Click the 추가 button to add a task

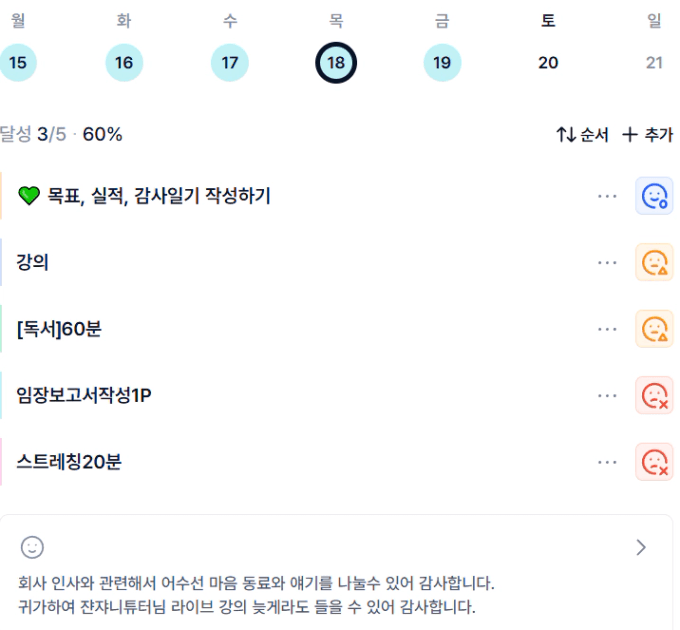click(647, 135)
